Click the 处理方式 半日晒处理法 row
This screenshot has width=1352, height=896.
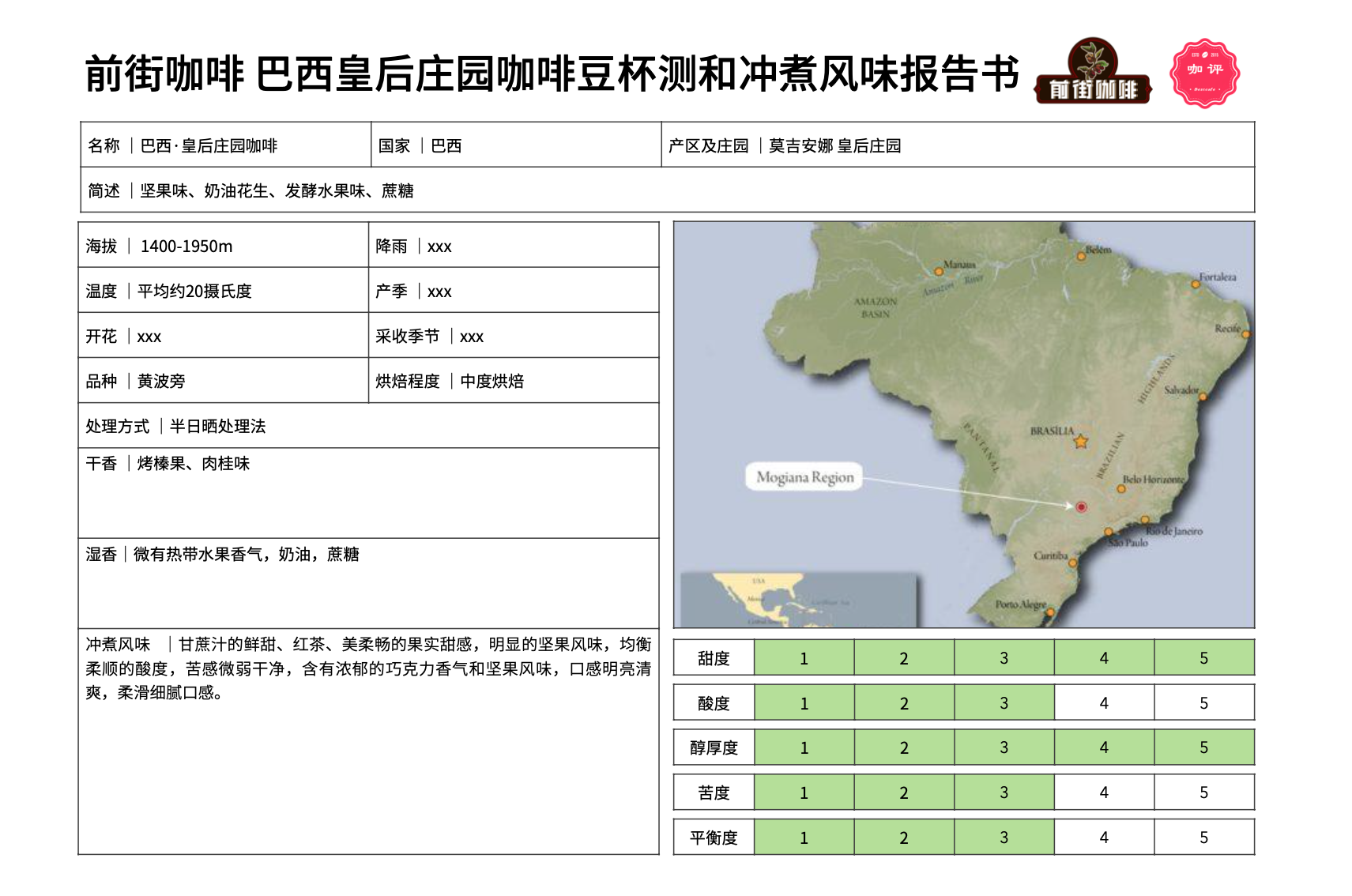(368, 426)
